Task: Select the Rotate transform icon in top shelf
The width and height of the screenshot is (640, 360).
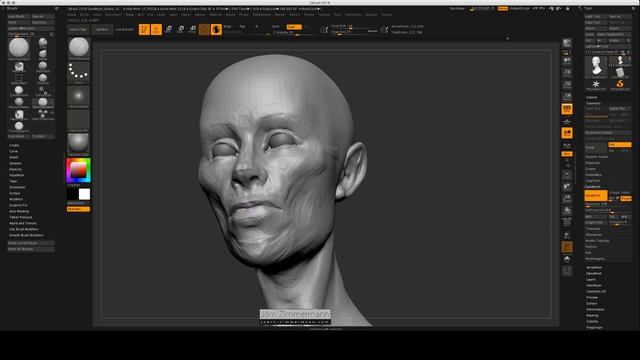Action: (x=192, y=29)
